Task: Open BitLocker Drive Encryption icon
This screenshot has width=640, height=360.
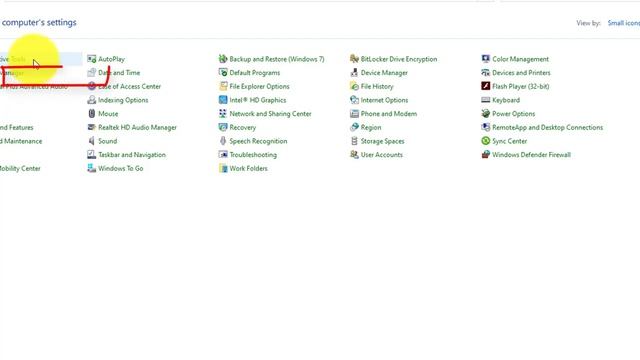Action: tap(354, 59)
